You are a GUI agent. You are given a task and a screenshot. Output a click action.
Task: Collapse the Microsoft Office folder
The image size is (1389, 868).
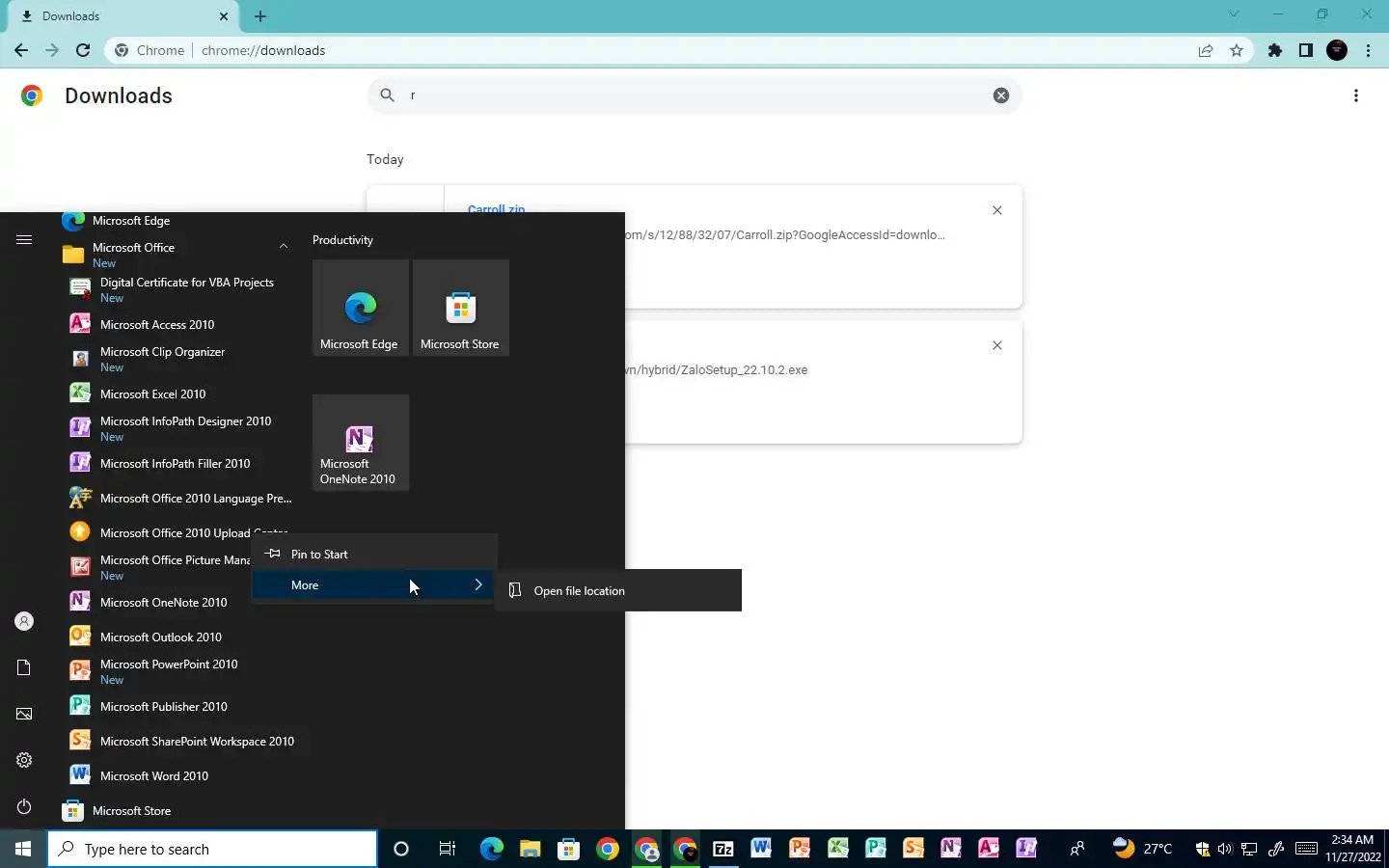(284, 247)
